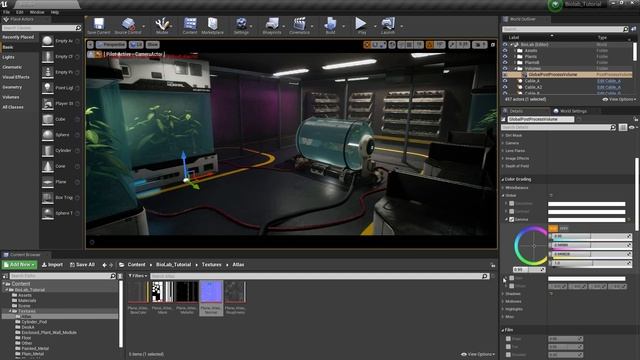
Task: Expand the Midtones section
Action: [x=503, y=302]
